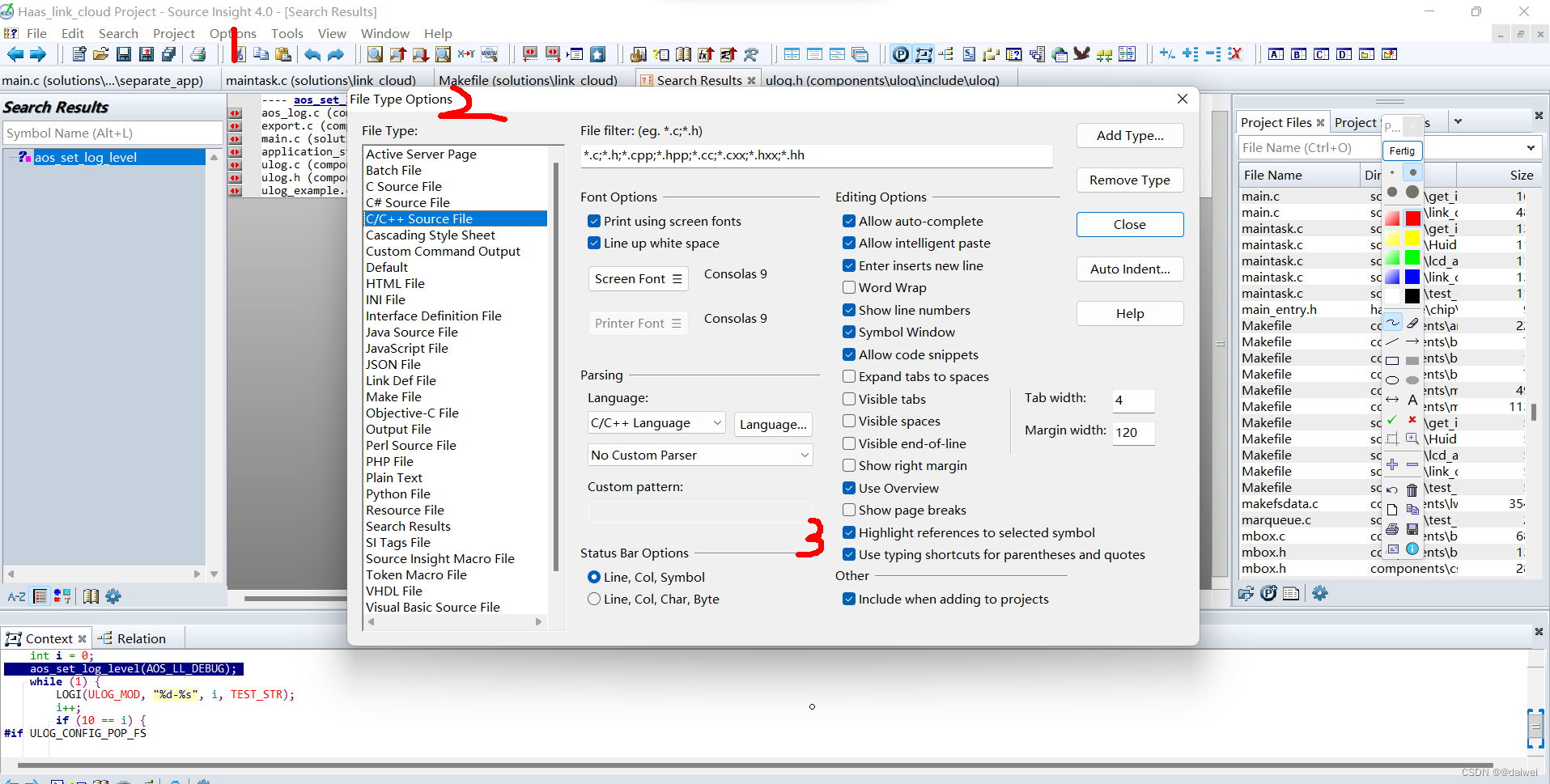Click the gear icon under the Project Files list
The width and height of the screenshot is (1550, 784).
pyautogui.click(x=1320, y=593)
